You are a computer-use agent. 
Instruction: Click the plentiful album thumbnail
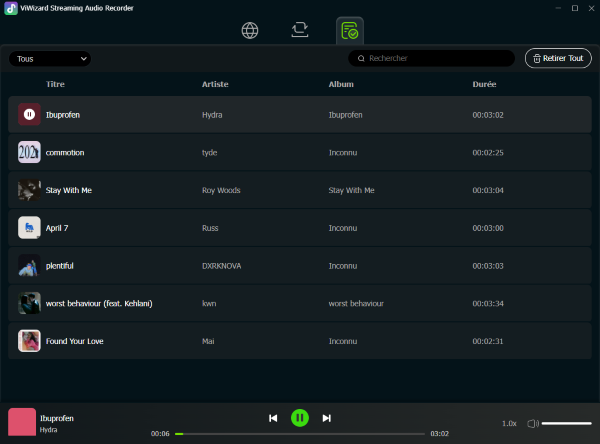29,265
